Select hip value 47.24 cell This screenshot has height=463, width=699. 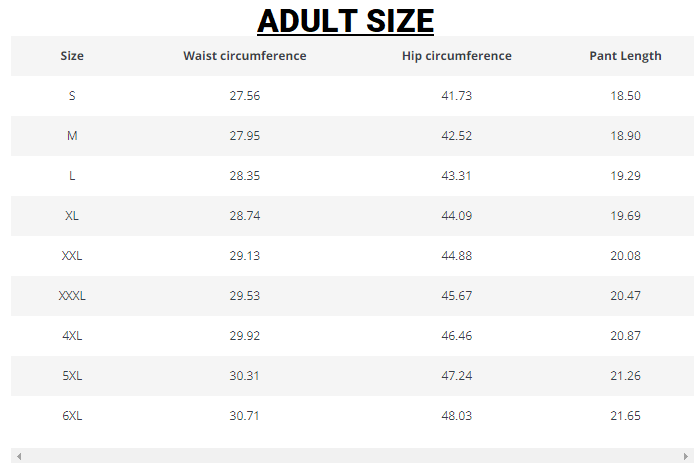click(x=457, y=376)
